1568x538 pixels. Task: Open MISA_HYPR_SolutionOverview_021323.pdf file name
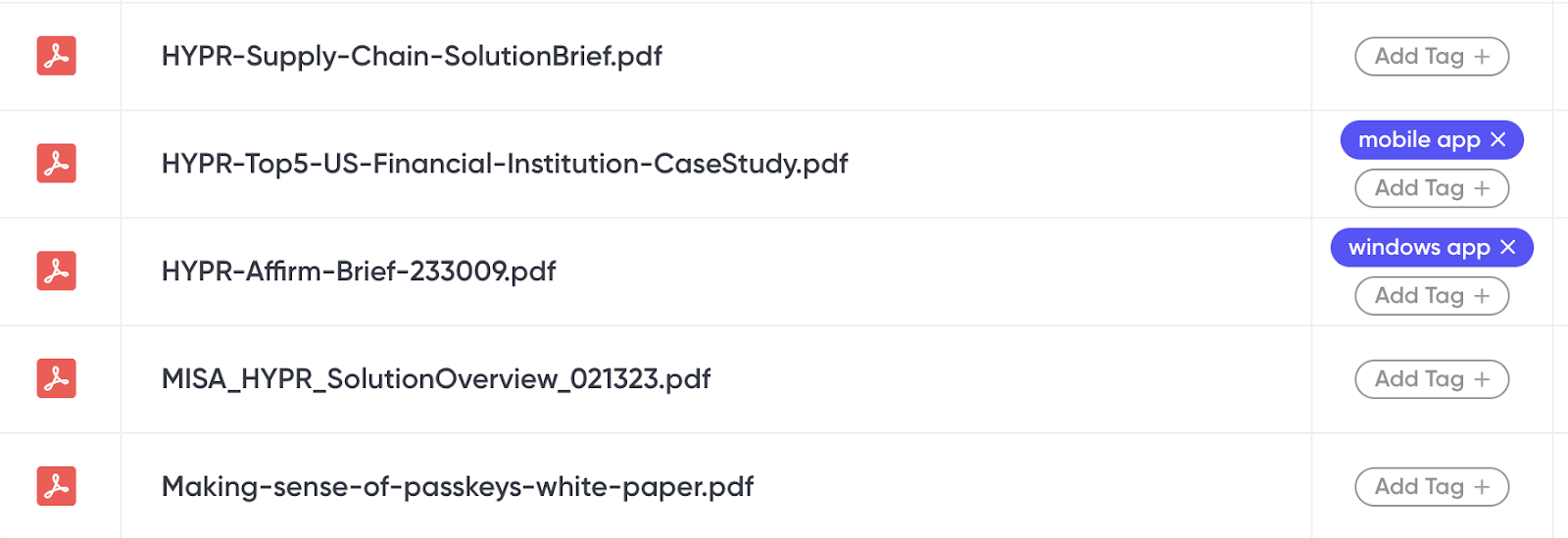pyautogui.click(x=436, y=379)
